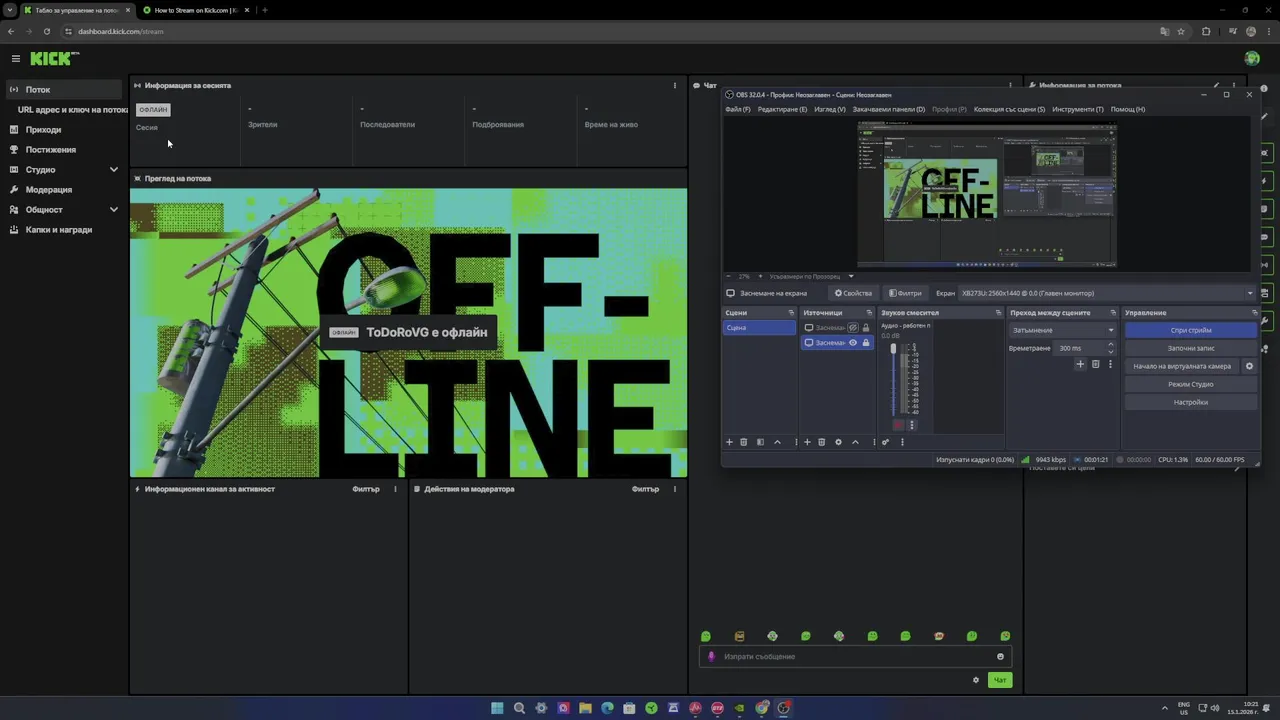1280x720 pixels.
Task: Click Филтър in moderator actions panel
Action: pyautogui.click(x=645, y=489)
